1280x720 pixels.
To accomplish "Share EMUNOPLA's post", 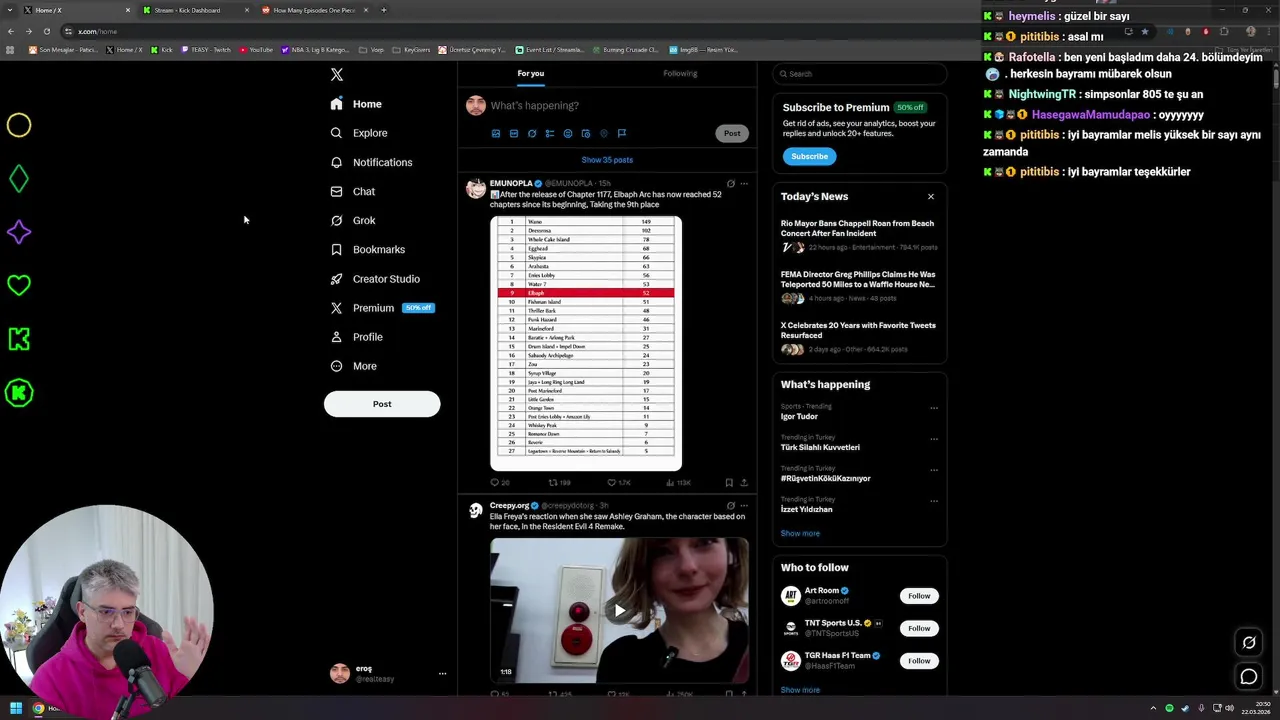I will click(744, 482).
